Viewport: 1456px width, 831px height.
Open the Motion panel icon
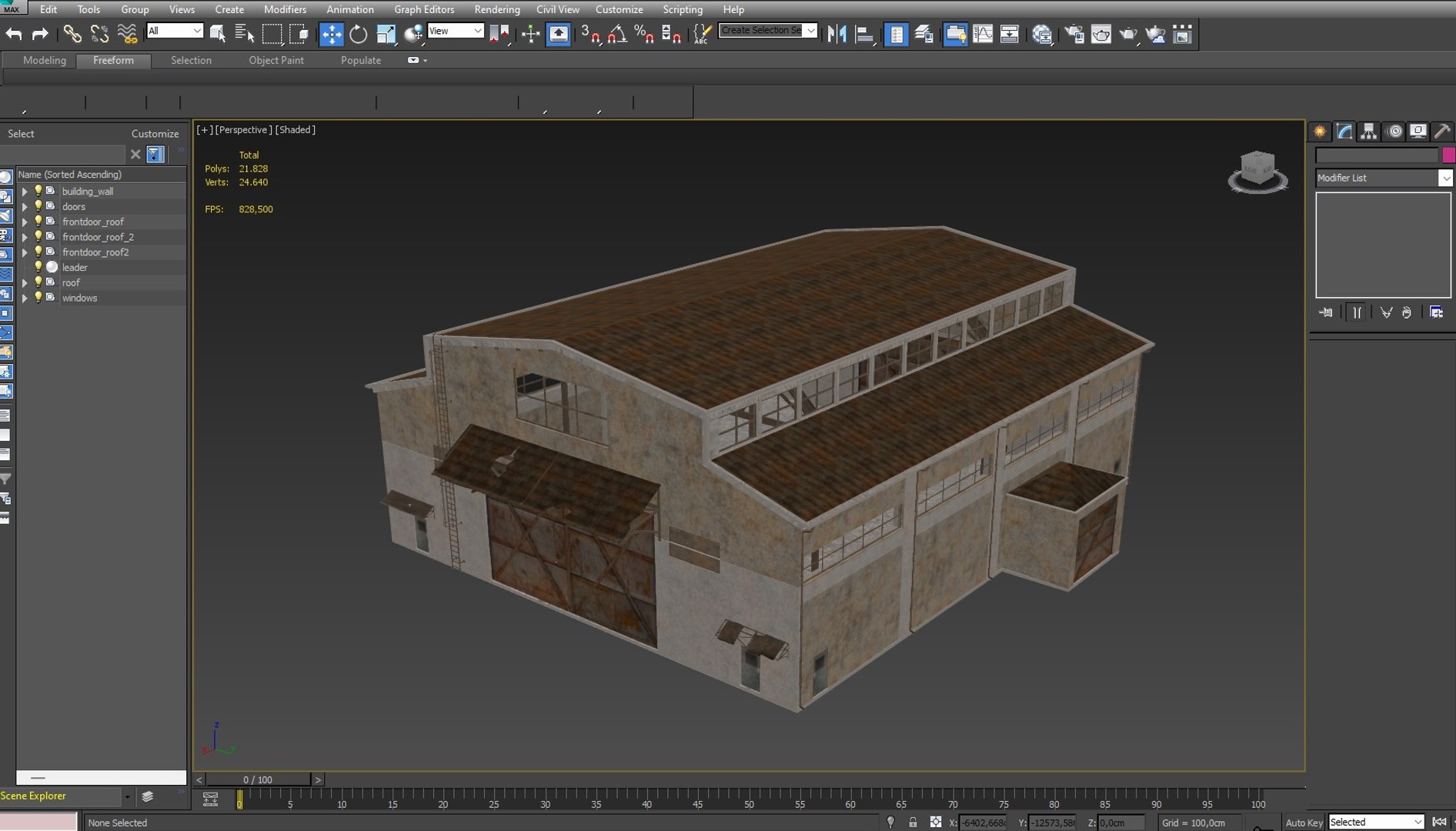[1394, 132]
